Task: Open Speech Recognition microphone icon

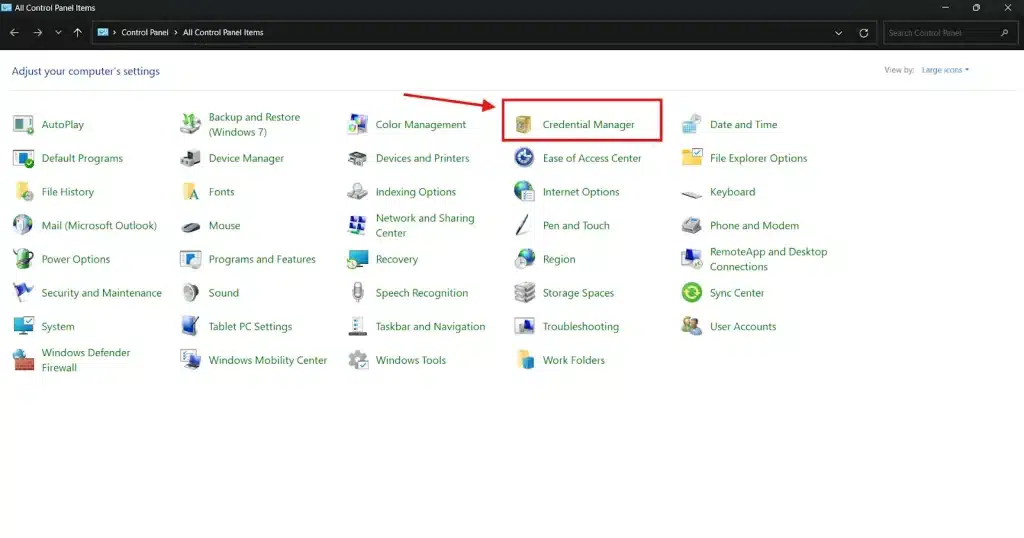Action: click(358, 292)
